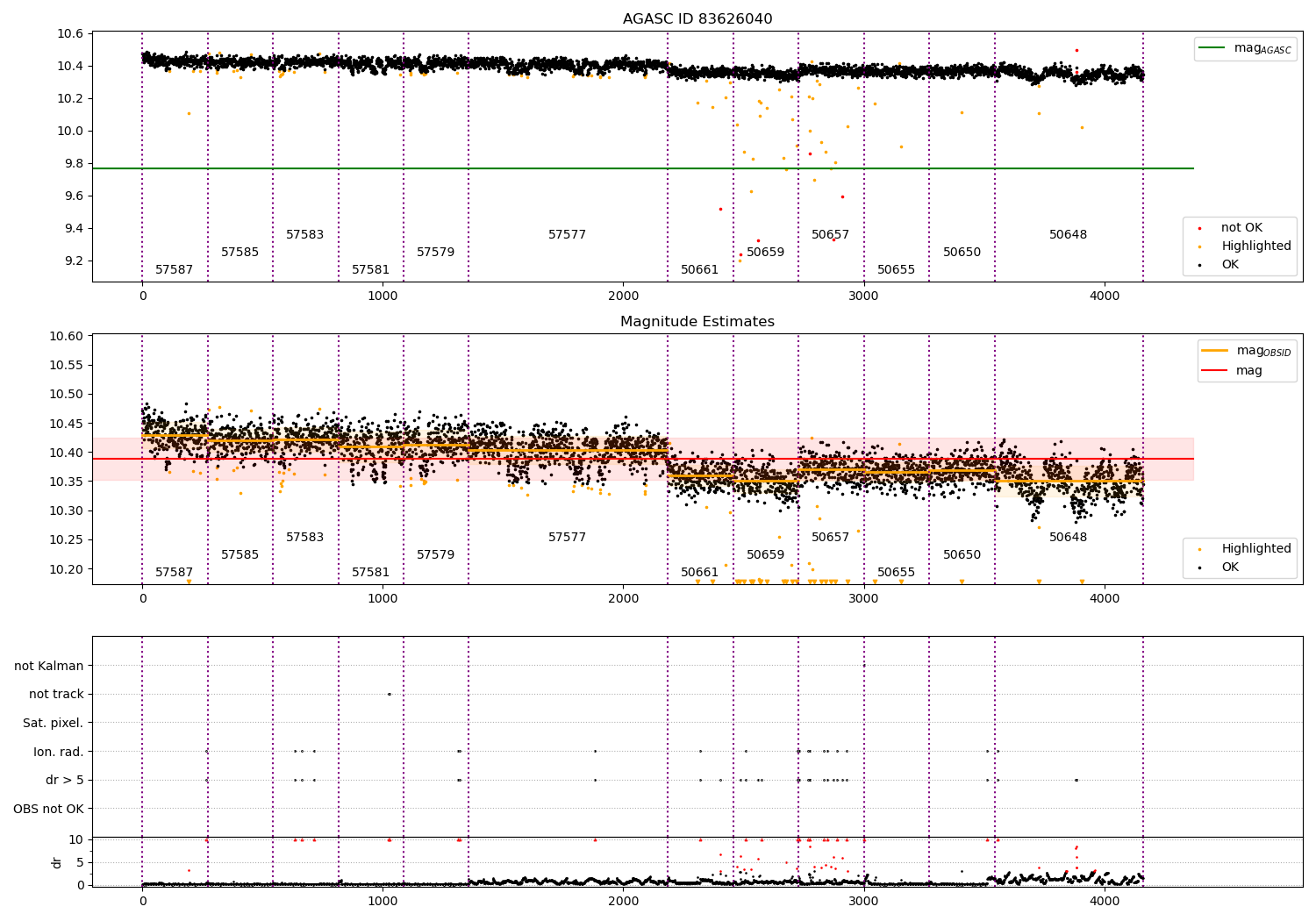Click the 'Sat. pixel.' axis label
1316x921 pixels.
(54, 724)
